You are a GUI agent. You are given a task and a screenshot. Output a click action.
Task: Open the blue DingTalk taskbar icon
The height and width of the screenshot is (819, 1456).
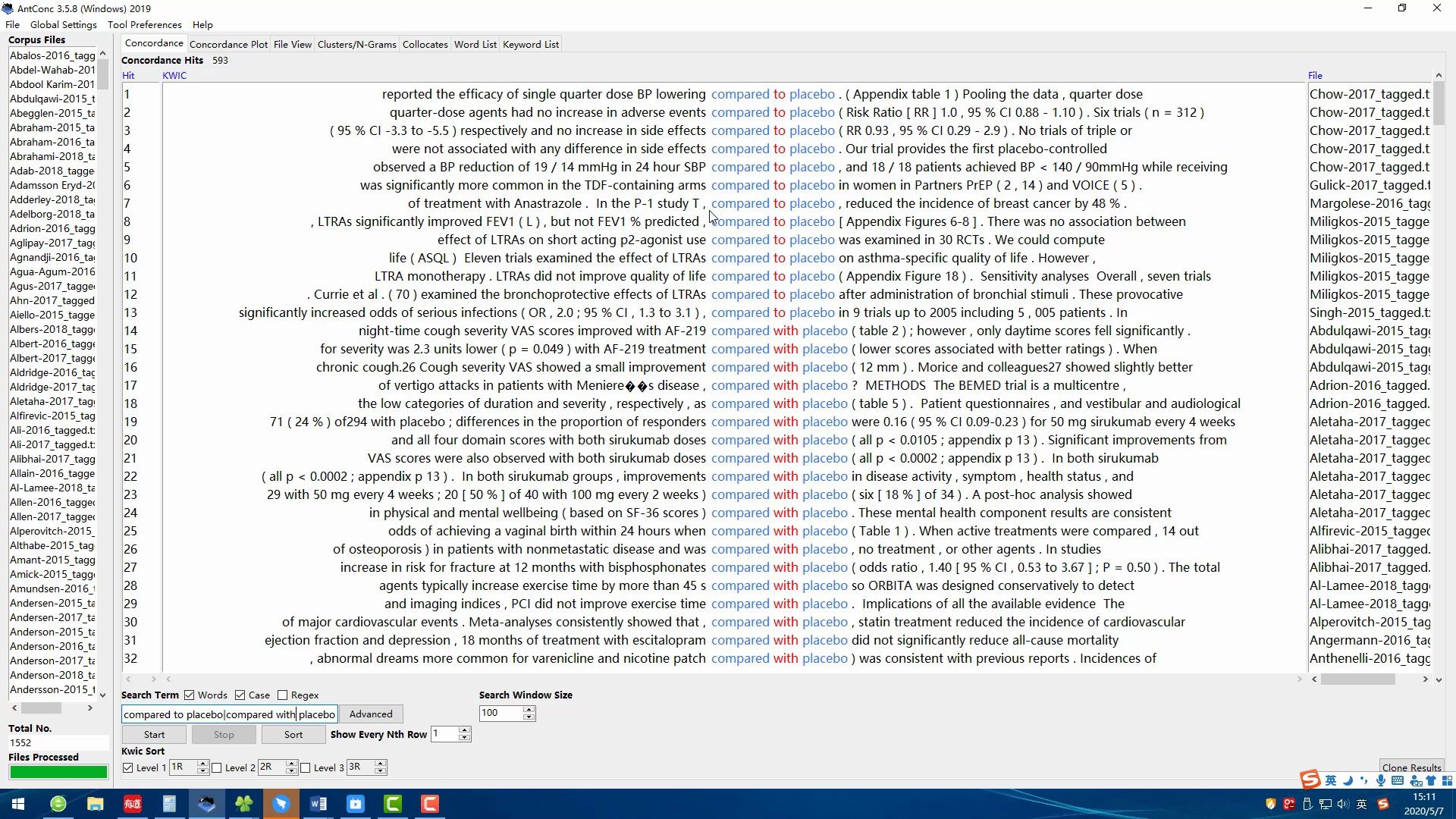(x=281, y=804)
